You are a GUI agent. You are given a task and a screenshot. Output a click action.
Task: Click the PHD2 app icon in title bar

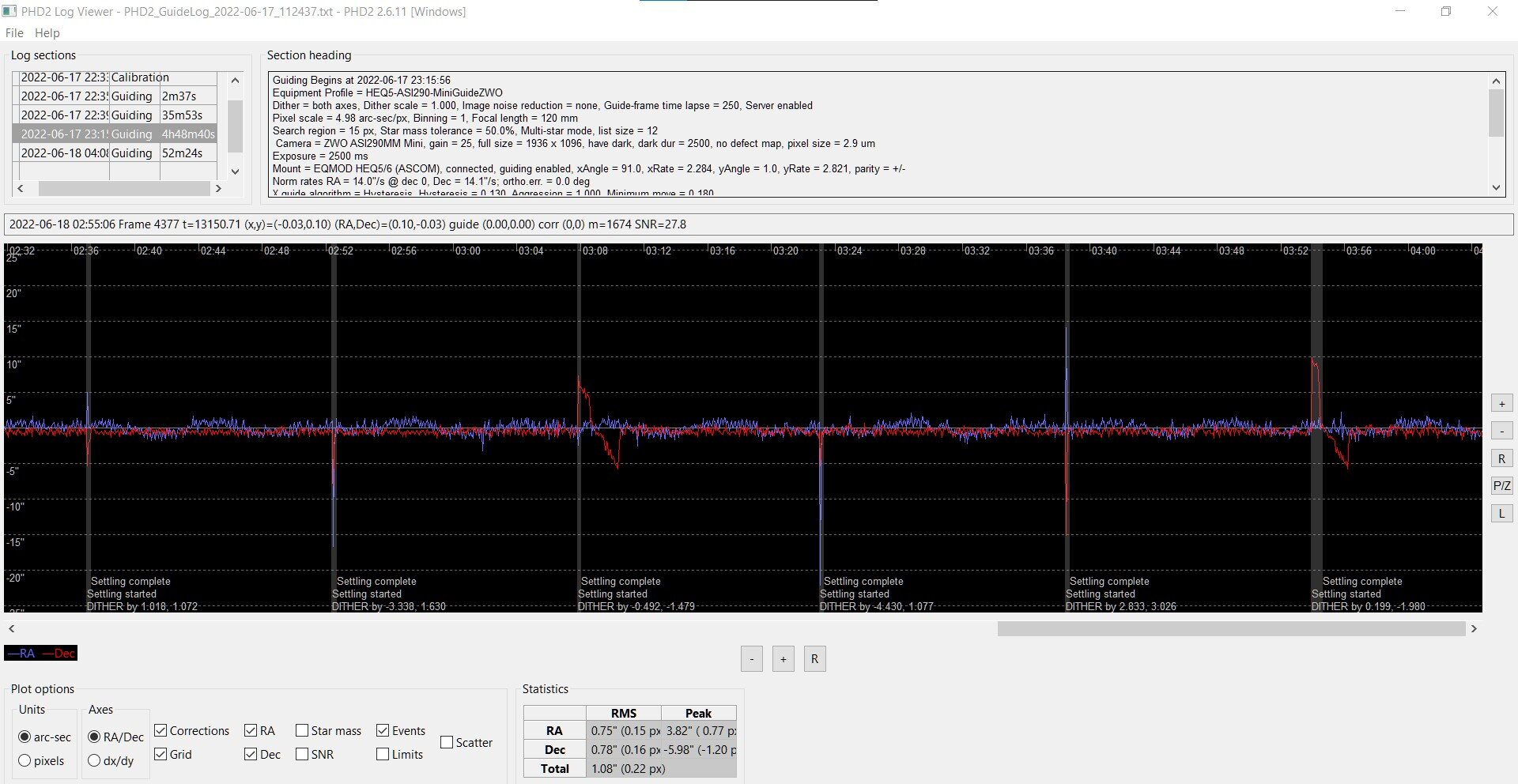9,12
